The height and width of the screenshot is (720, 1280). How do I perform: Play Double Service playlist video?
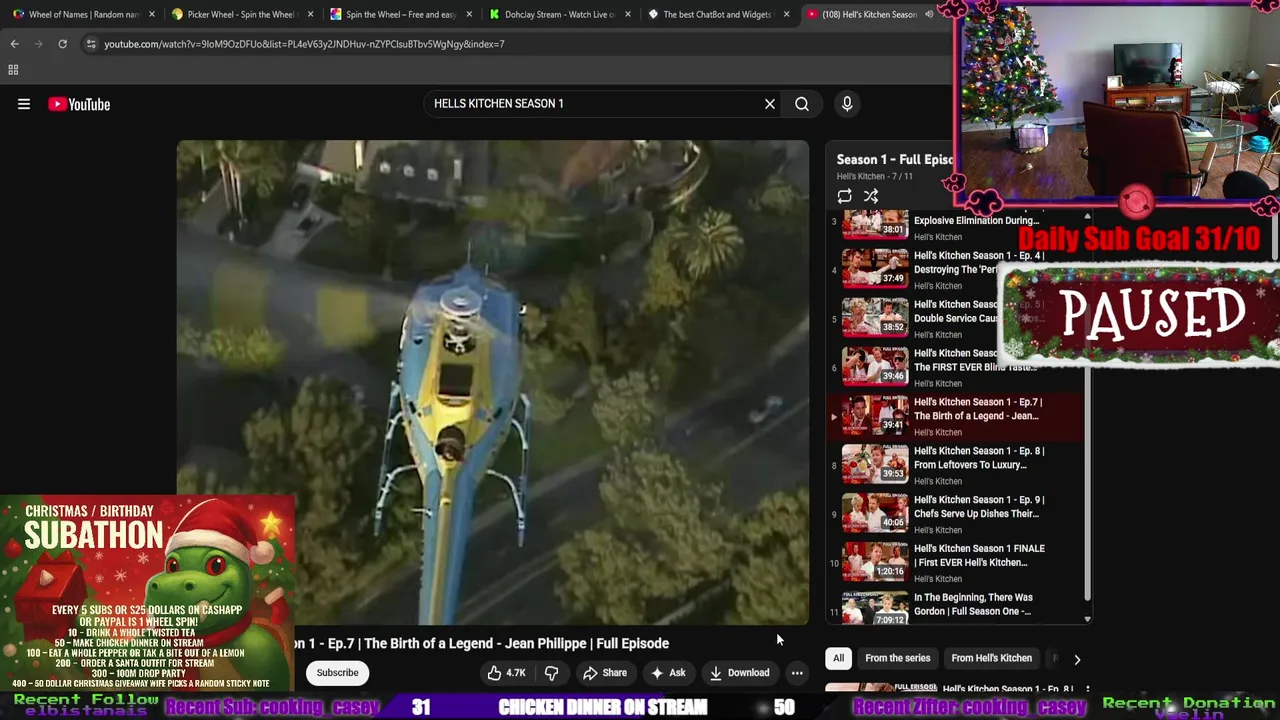[955, 318]
